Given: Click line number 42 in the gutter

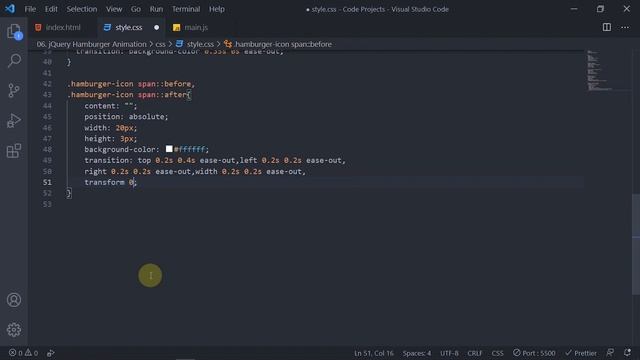Looking at the screenshot, I should pyautogui.click(x=47, y=84).
